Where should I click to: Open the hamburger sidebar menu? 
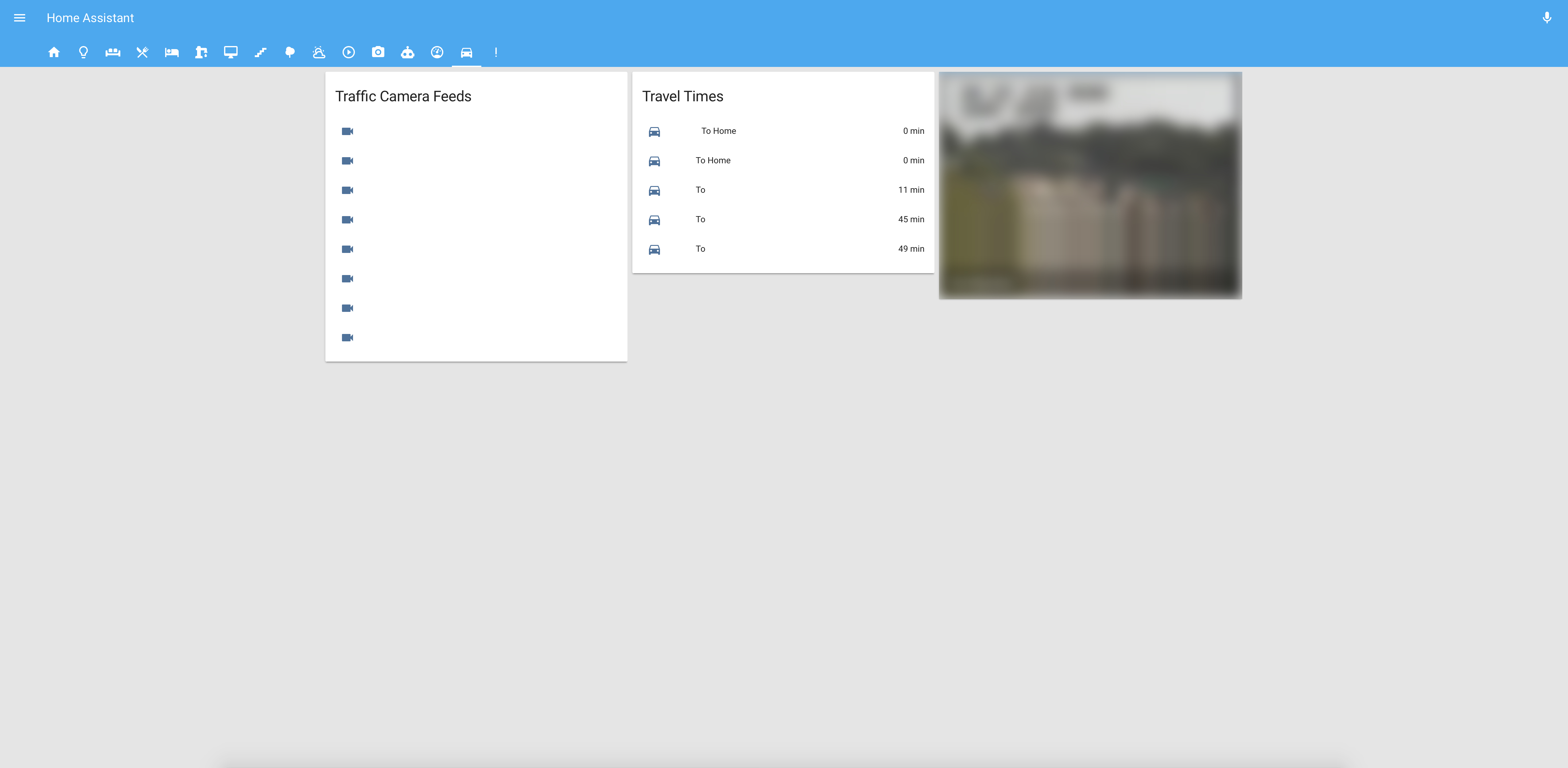pyautogui.click(x=19, y=18)
